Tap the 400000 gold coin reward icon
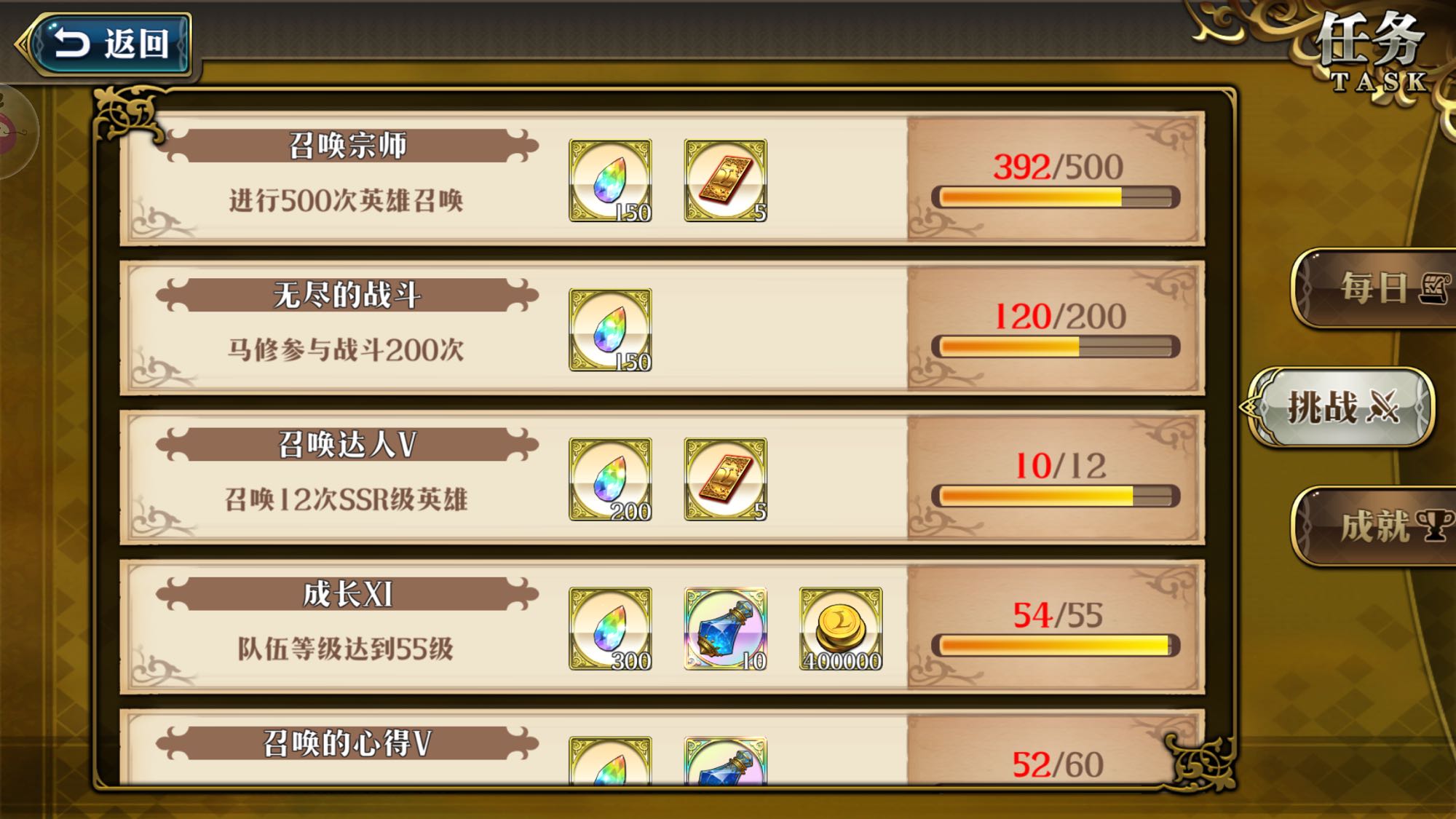1456x819 pixels. (x=841, y=628)
